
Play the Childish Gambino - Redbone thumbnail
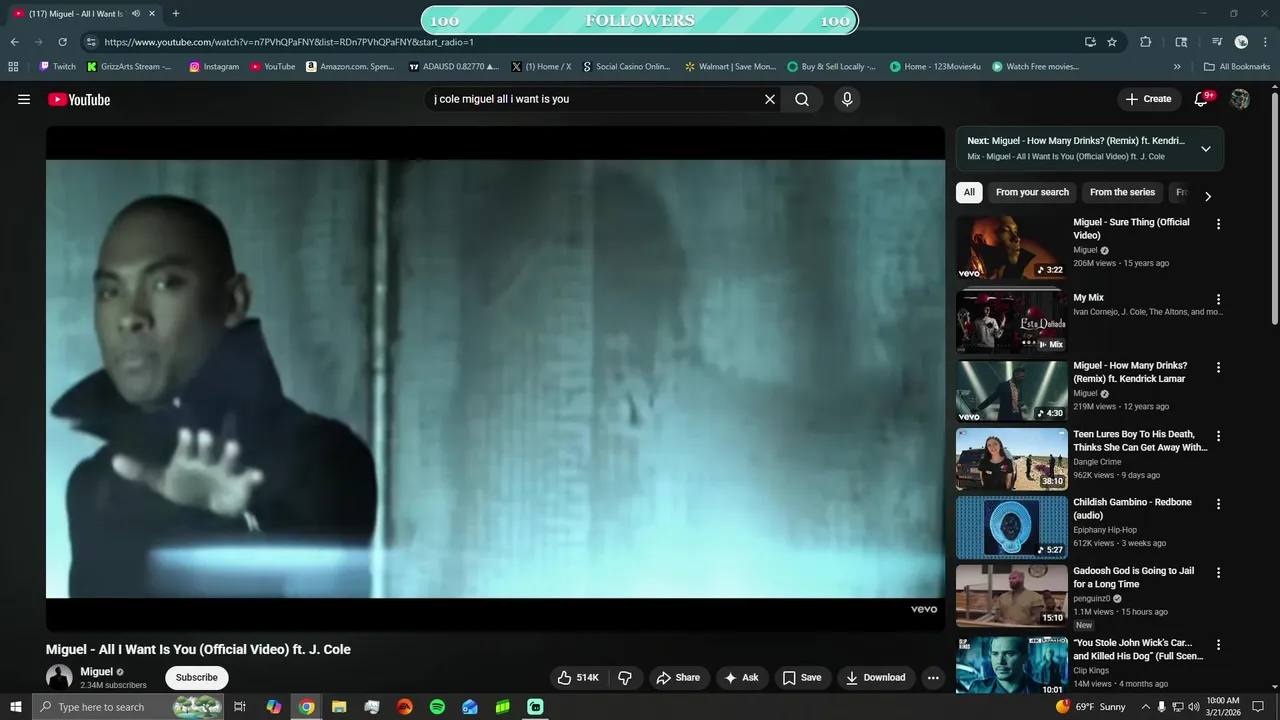click(x=1012, y=528)
